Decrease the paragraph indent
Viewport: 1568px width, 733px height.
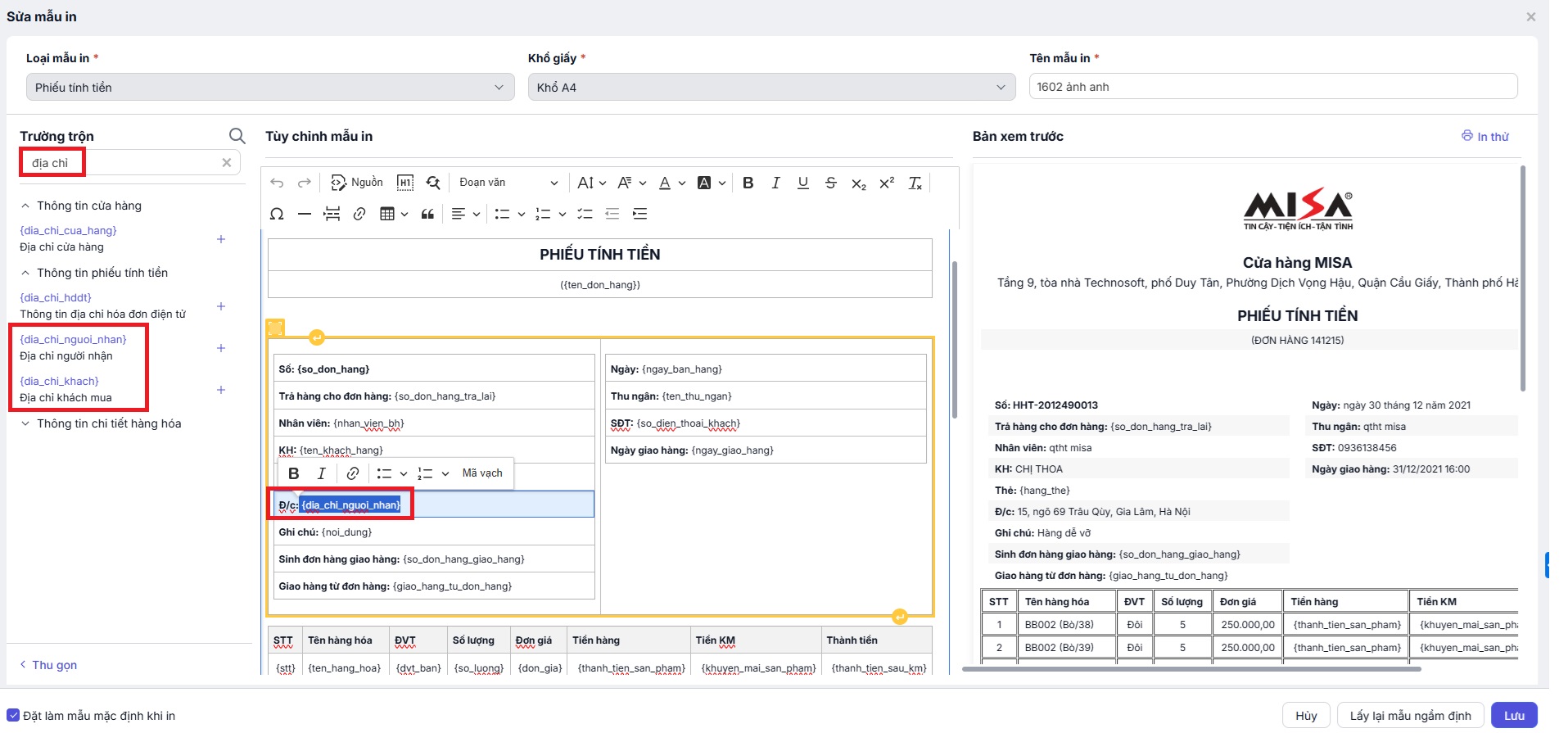(x=612, y=214)
